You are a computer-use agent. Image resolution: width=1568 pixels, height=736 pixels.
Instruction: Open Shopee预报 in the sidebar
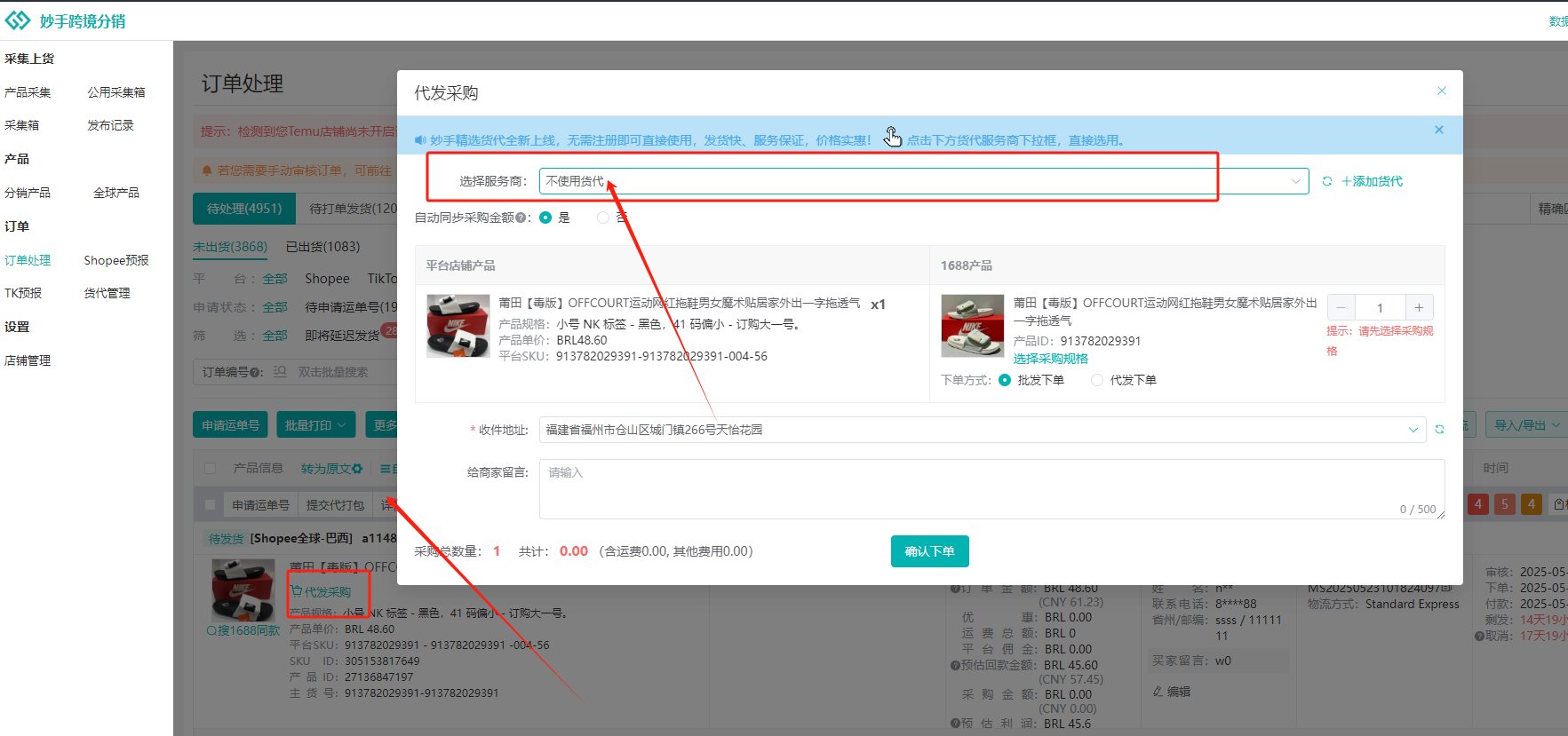pos(116,260)
